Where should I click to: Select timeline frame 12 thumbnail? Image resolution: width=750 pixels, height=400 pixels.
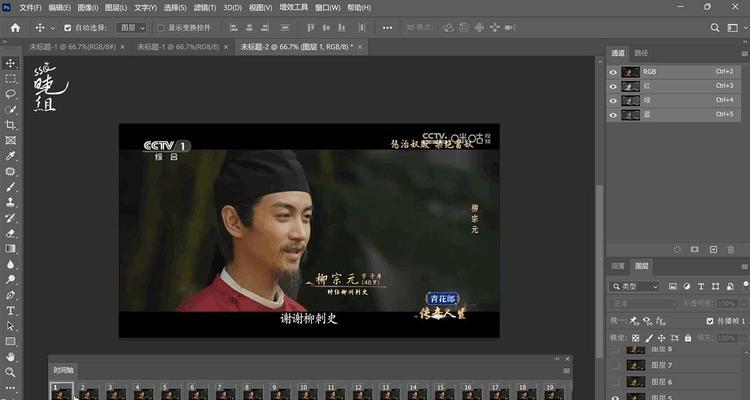(363, 391)
